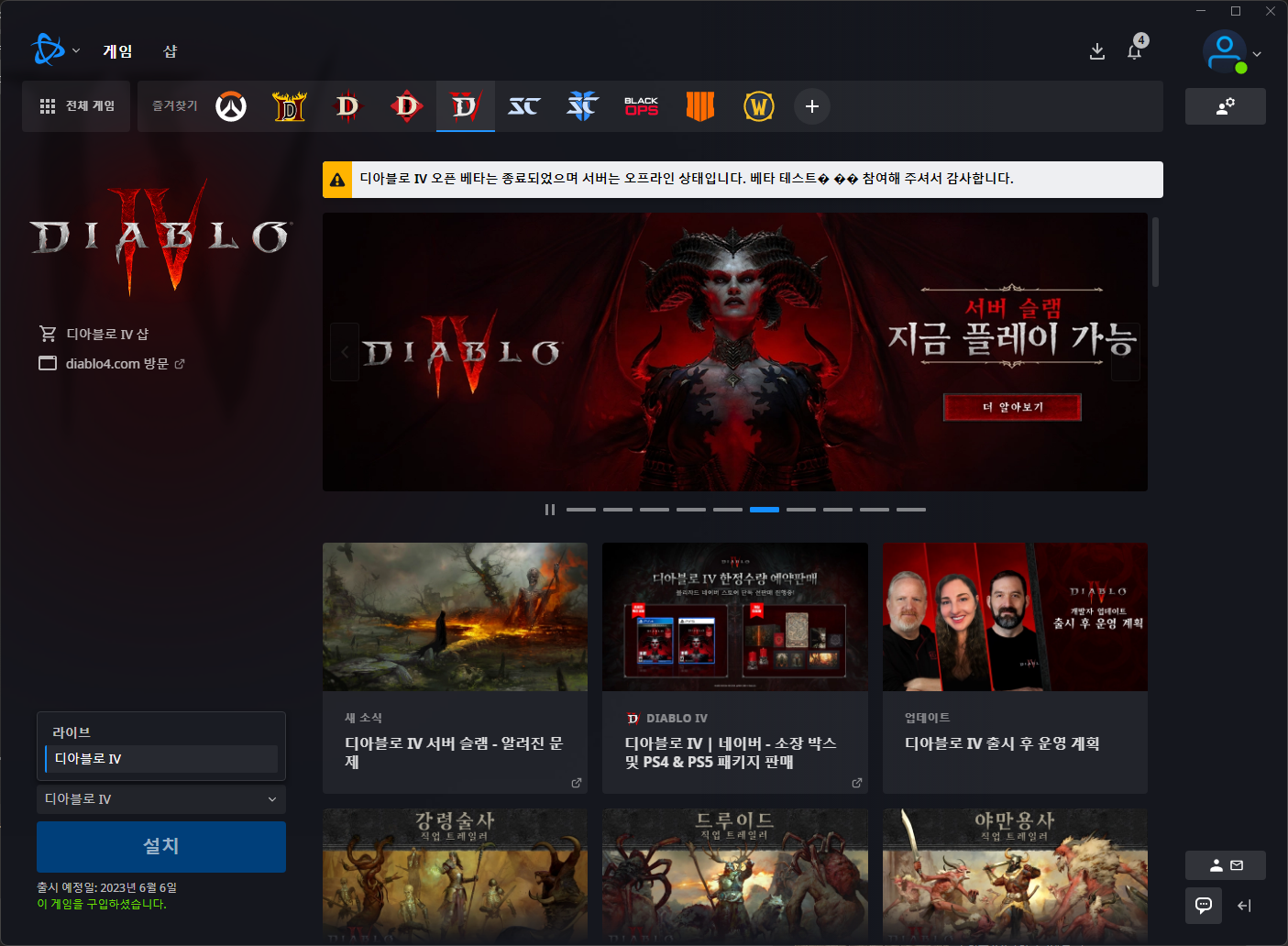
Task: Pause the banner carousel
Action: tap(550, 510)
